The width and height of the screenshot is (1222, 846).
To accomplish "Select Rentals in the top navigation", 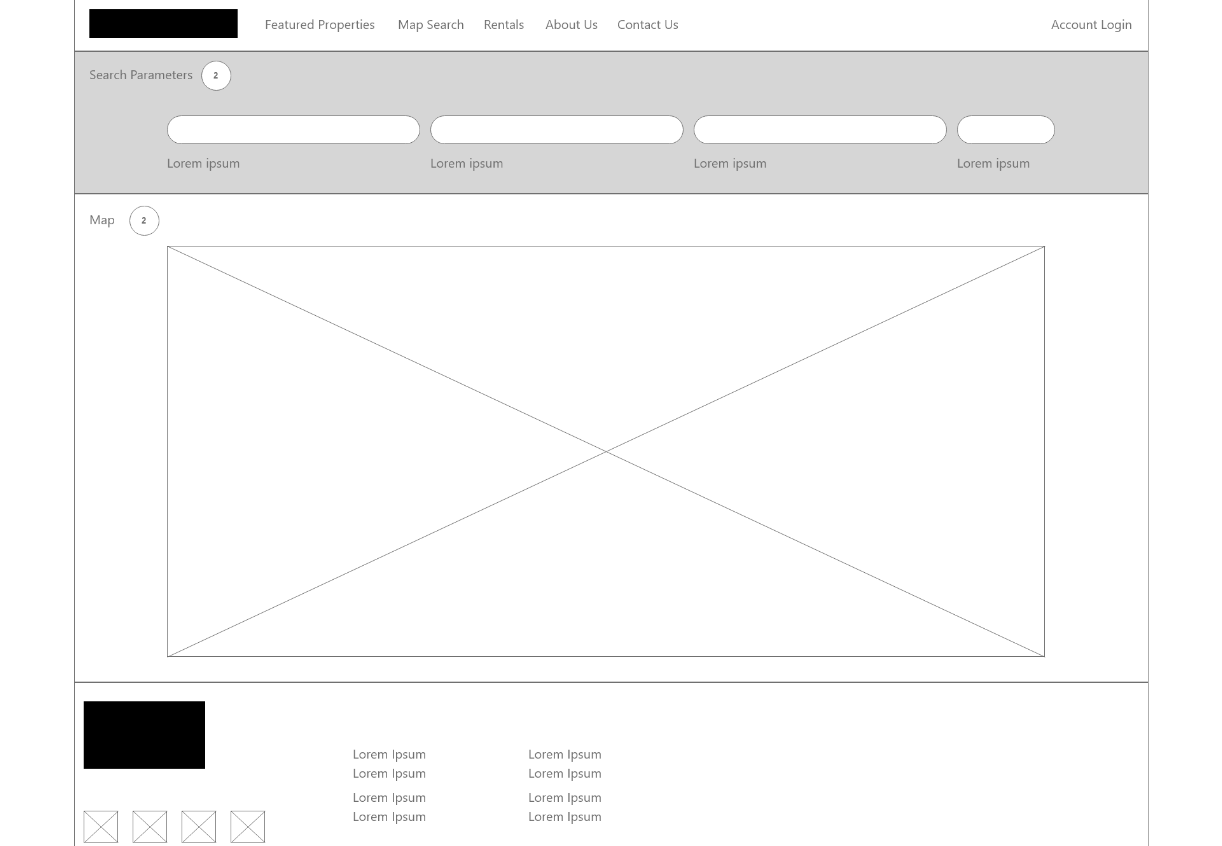I will click(503, 25).
